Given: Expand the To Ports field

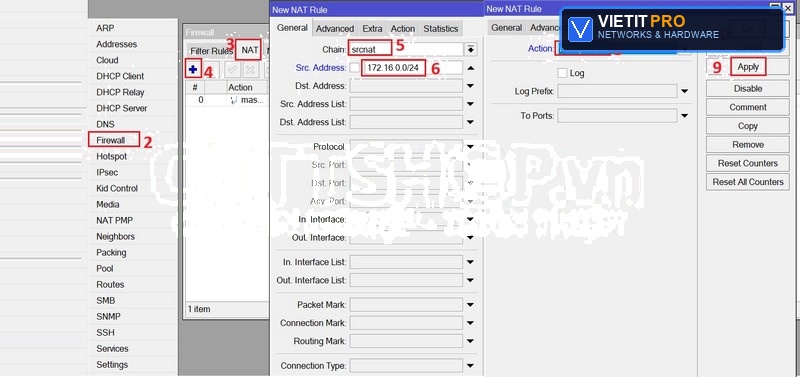Looking at the screenshot, I should pyautogui.click(x=685, y=116).
